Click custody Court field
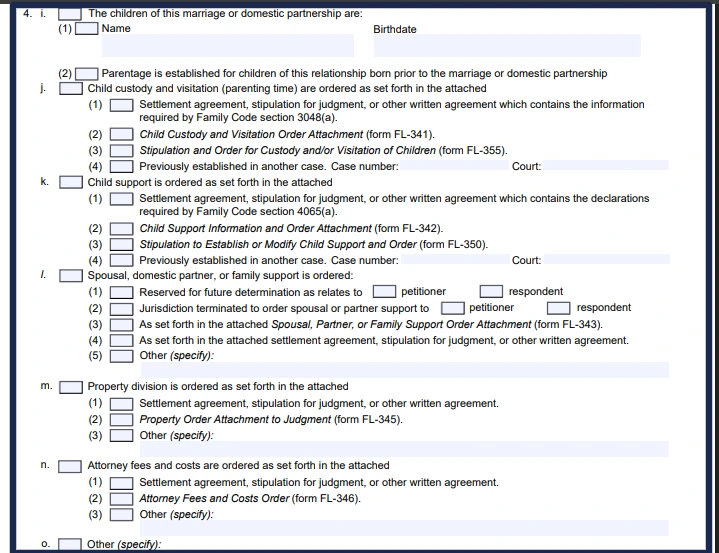Viewport: 719px width, 553px height. pyautogui.click(x=606, y=166)
